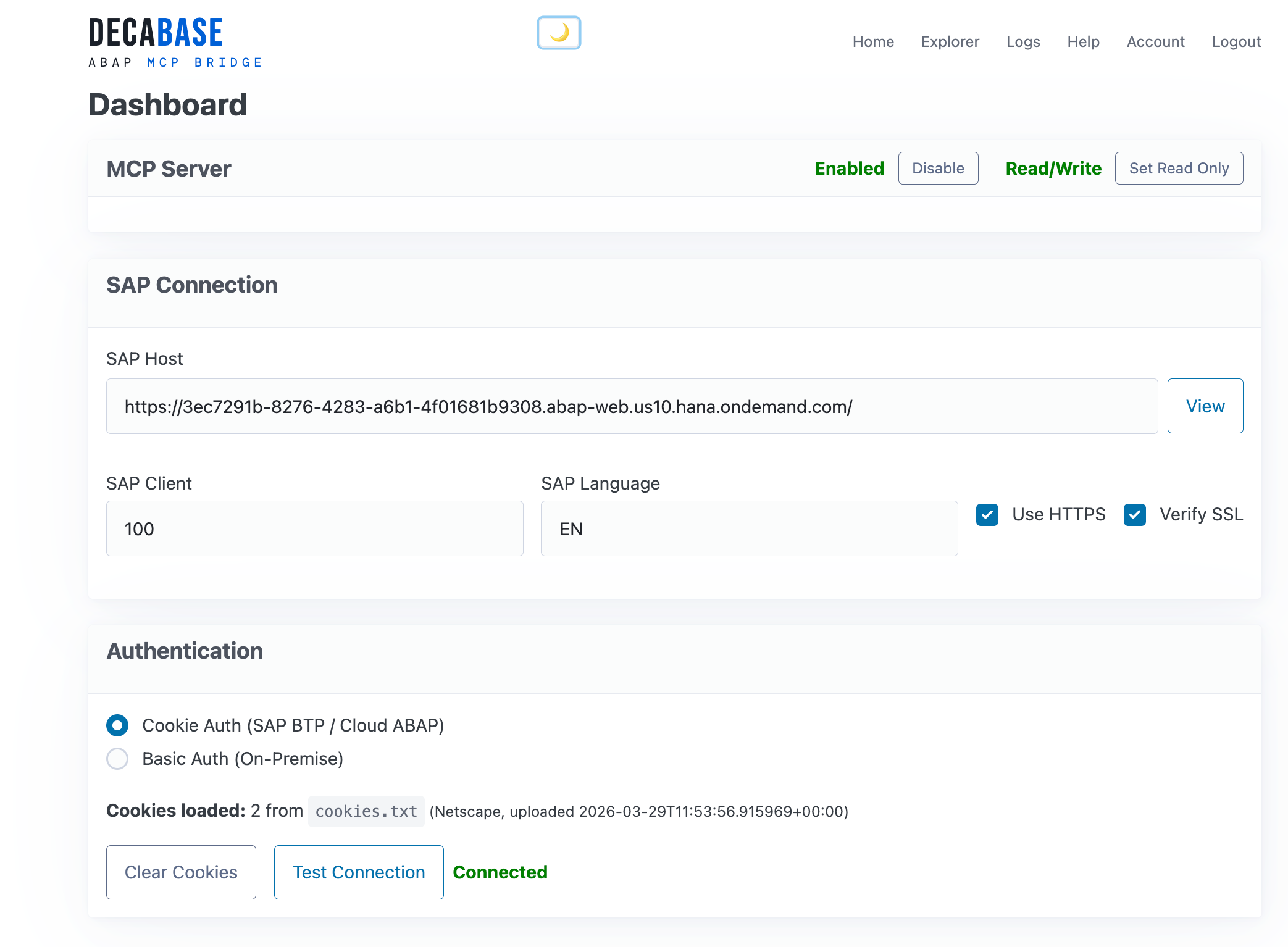Click the MCP Server section heading
This screenshot has height=947, width=1288.
click(169, 169)
